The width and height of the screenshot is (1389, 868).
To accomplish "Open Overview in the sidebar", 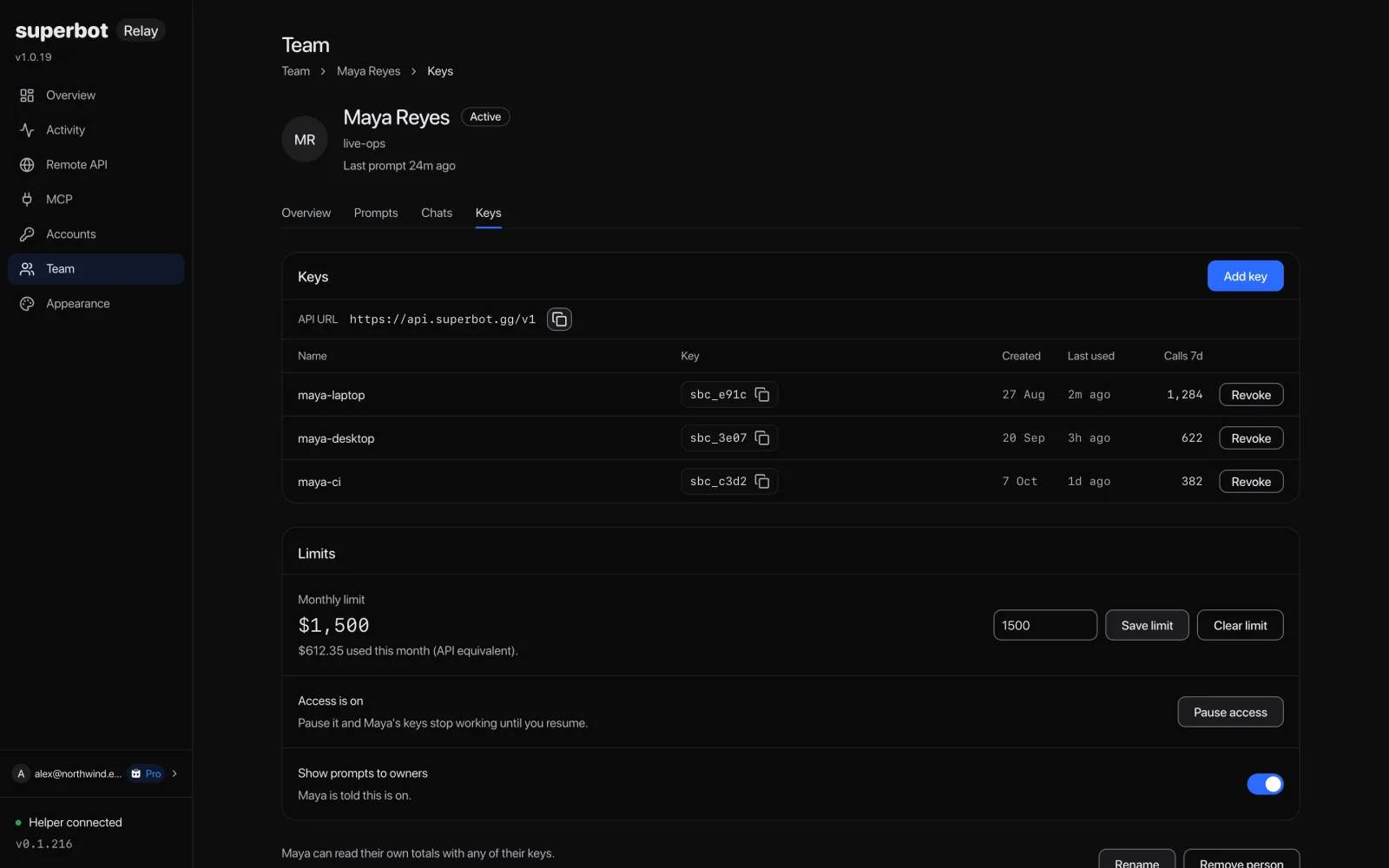I will (x=95, y=95).
